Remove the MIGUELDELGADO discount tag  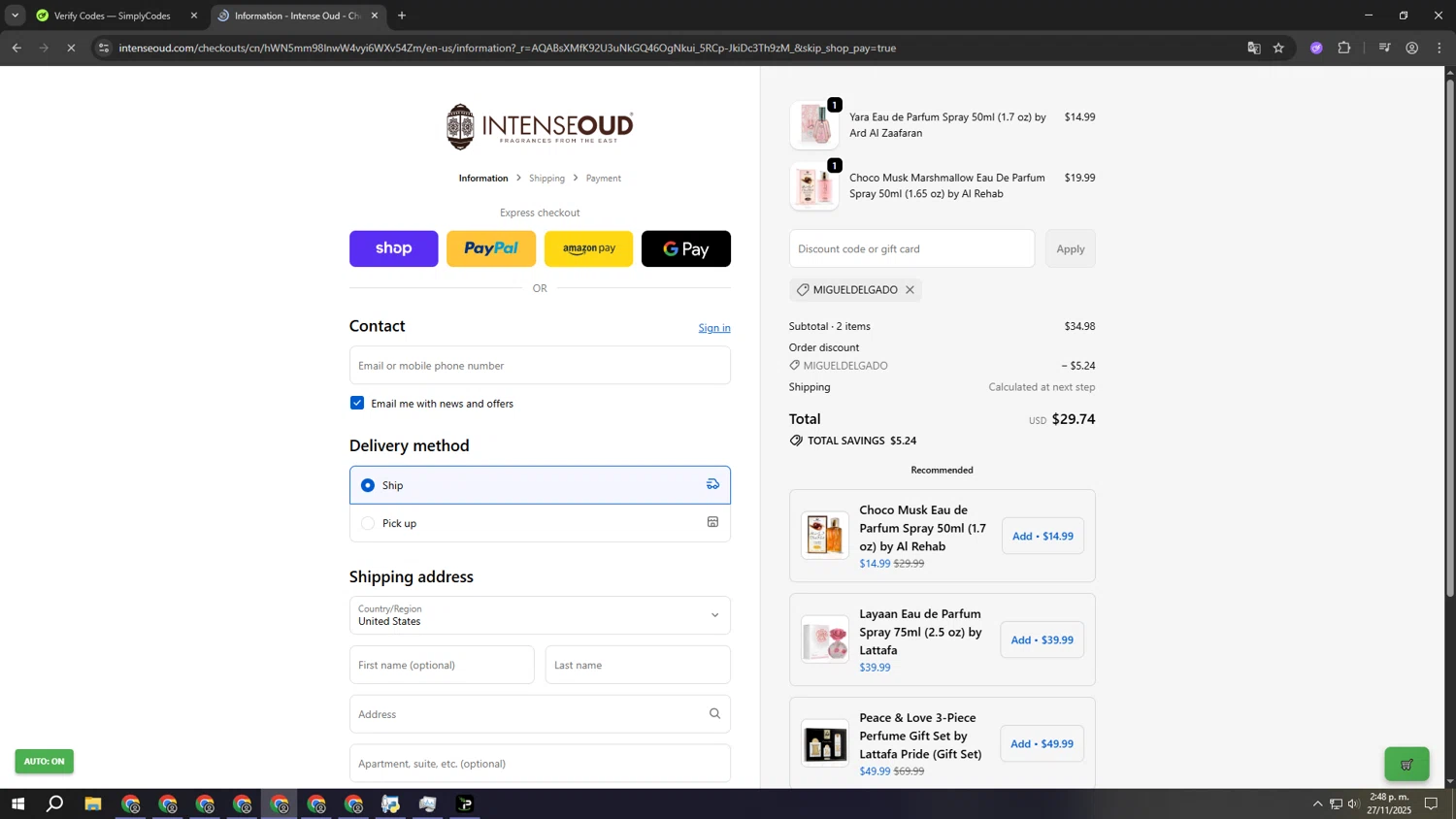pyautogui.click(x=910, y=290)
